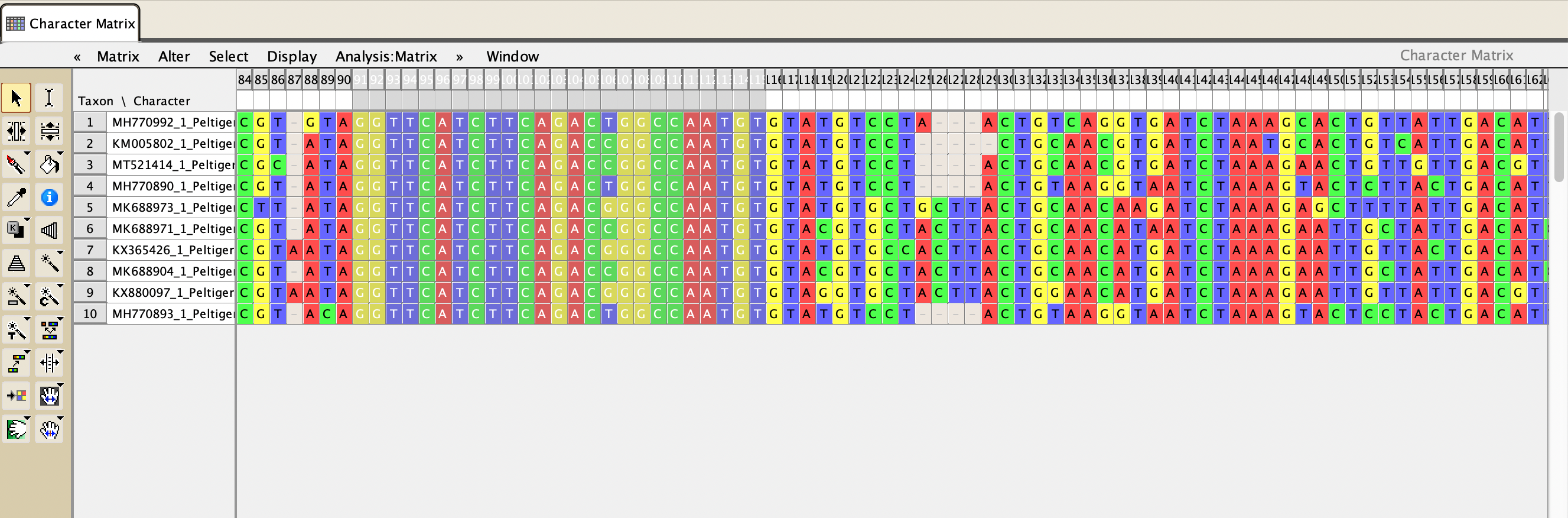Image resolution: width=1568 pixels, height=518 pixels.
Task: Select taxon row KX880097_1_Peltiger
Action: (x=172, y=293)
